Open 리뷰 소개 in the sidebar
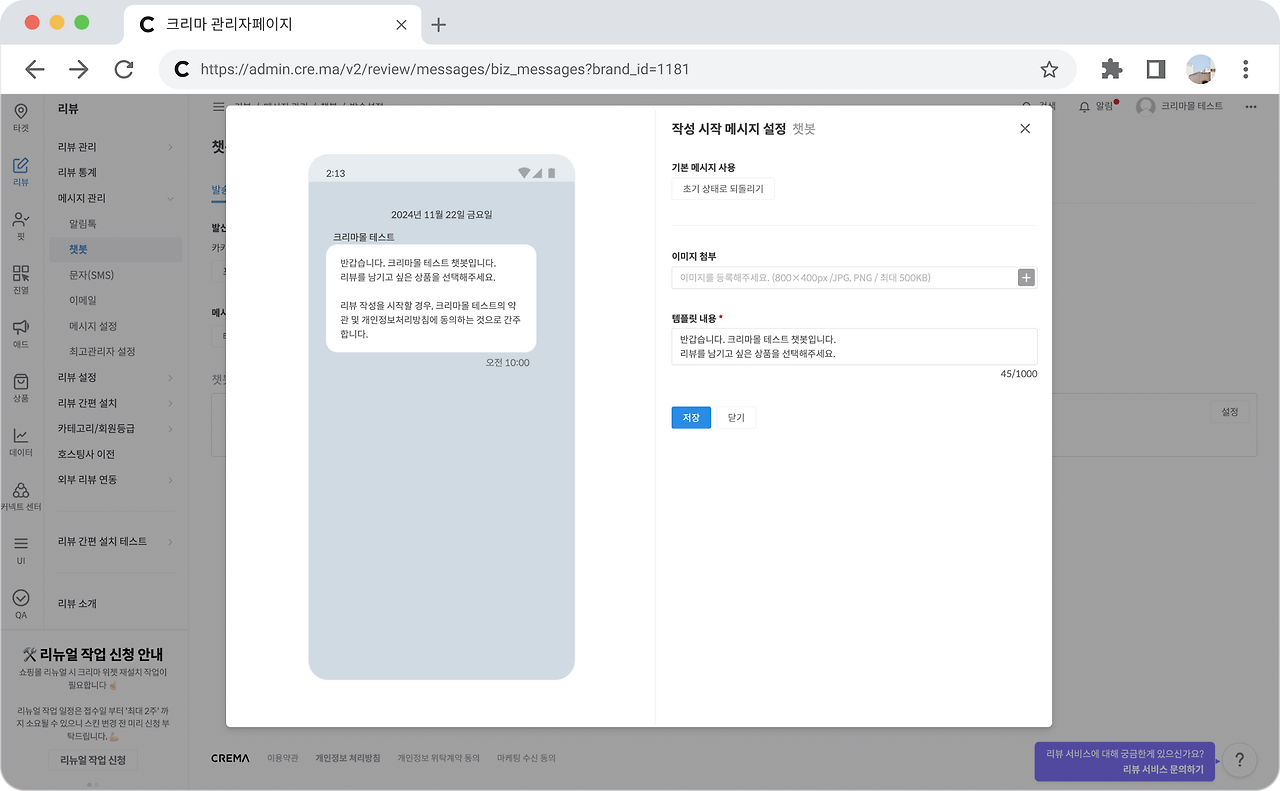The image size is (1280, 791). pos(77,604)
